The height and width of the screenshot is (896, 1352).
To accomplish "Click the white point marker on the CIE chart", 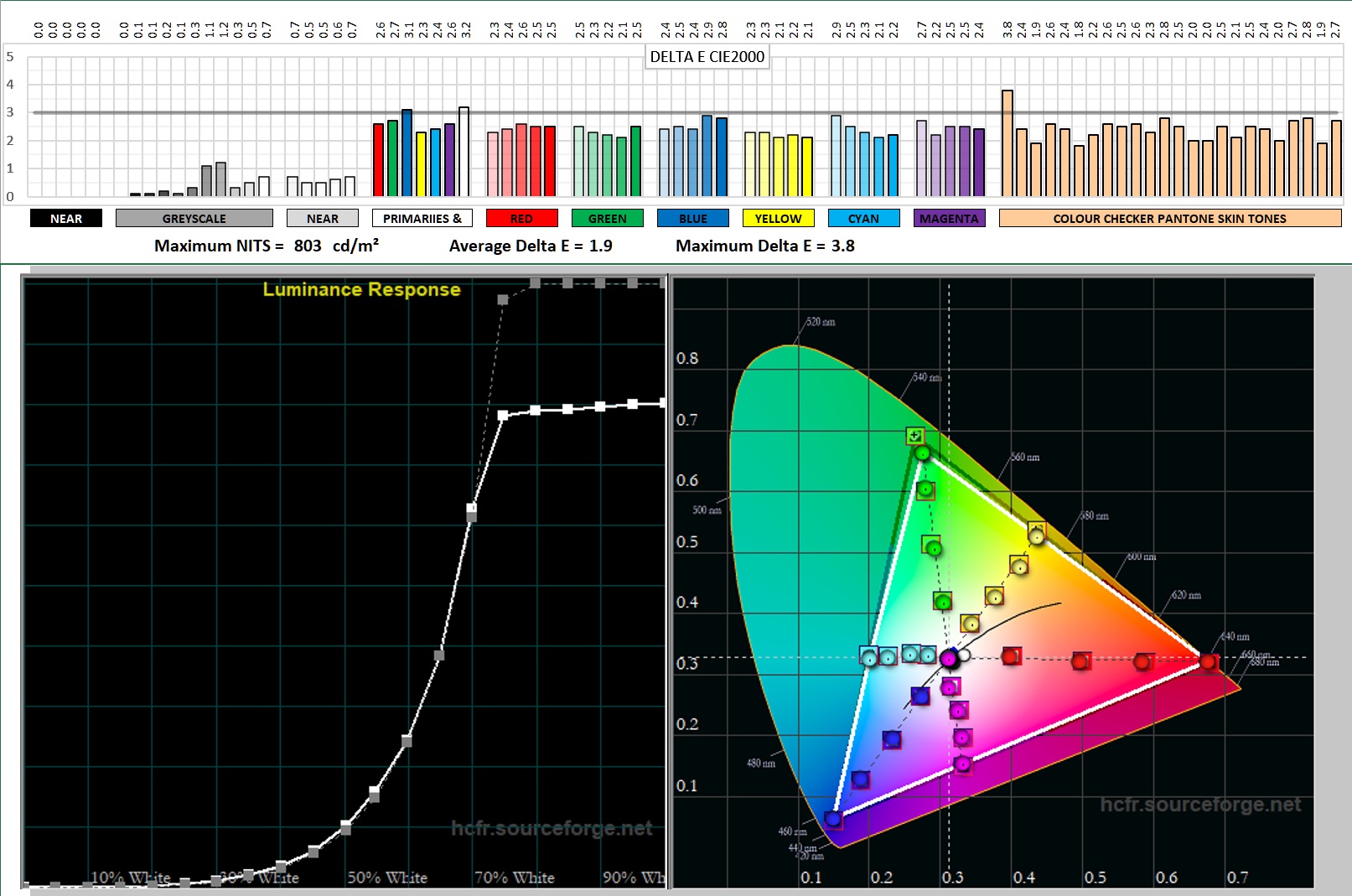I will tap(966, 655).
